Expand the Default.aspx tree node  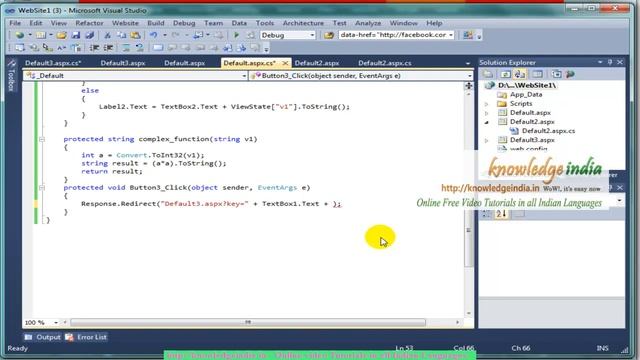coord(487,113)
